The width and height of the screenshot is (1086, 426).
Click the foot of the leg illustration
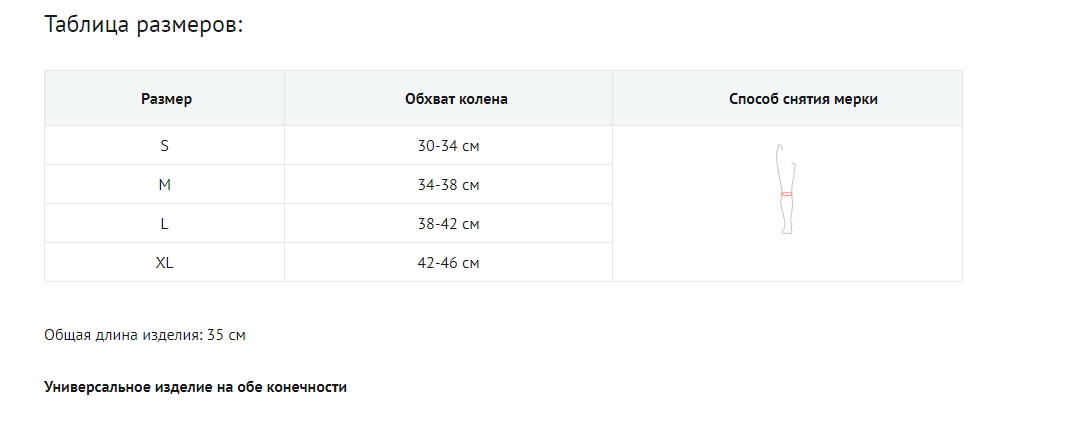point(787,230)
